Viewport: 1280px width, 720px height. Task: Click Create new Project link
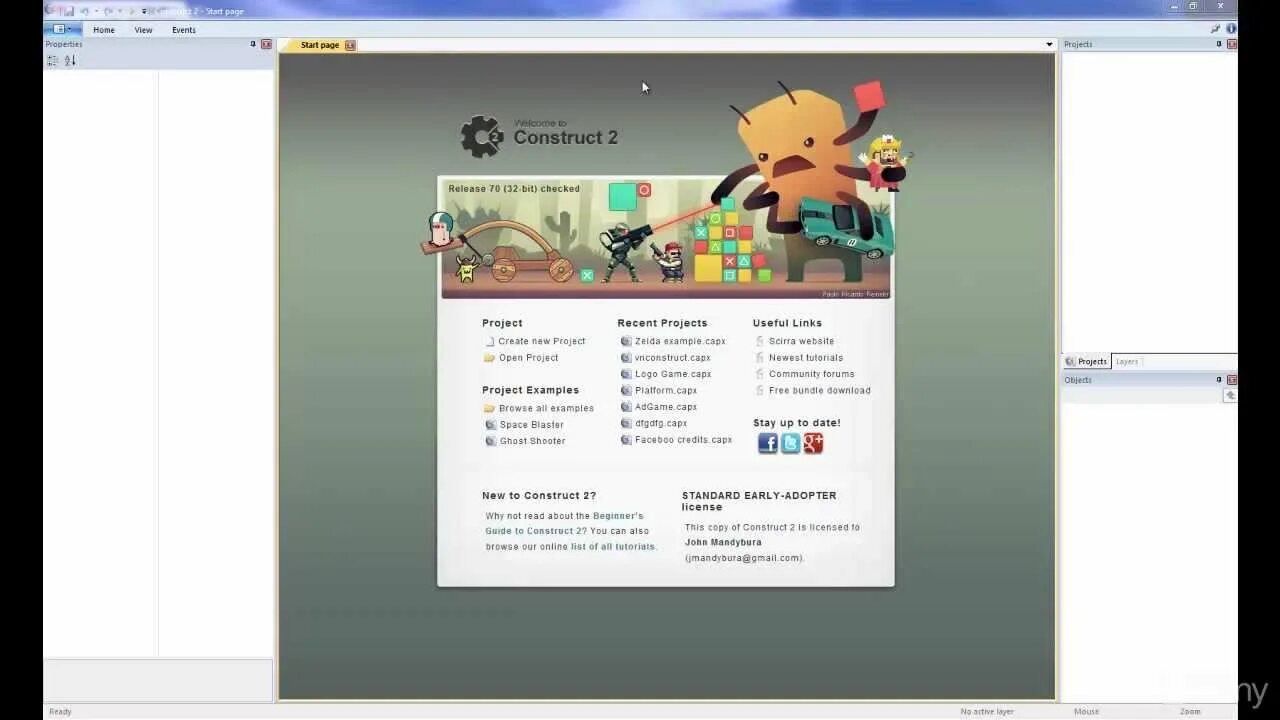coord(542,342)
